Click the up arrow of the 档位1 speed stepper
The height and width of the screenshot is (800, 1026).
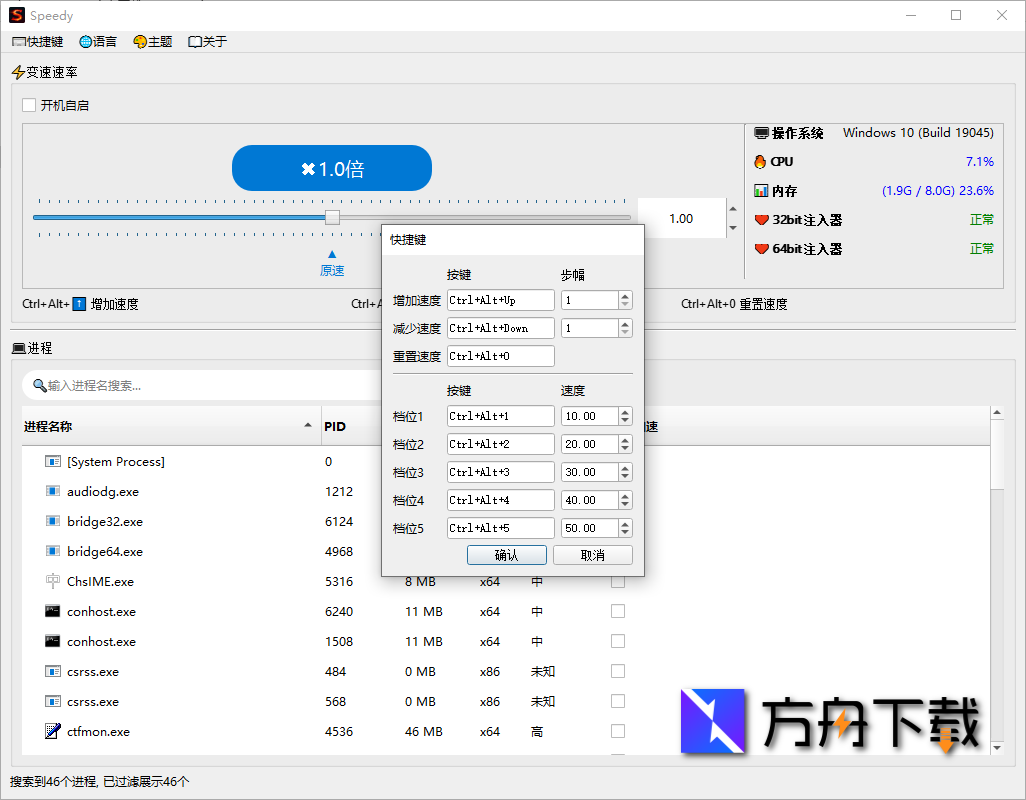625,411
